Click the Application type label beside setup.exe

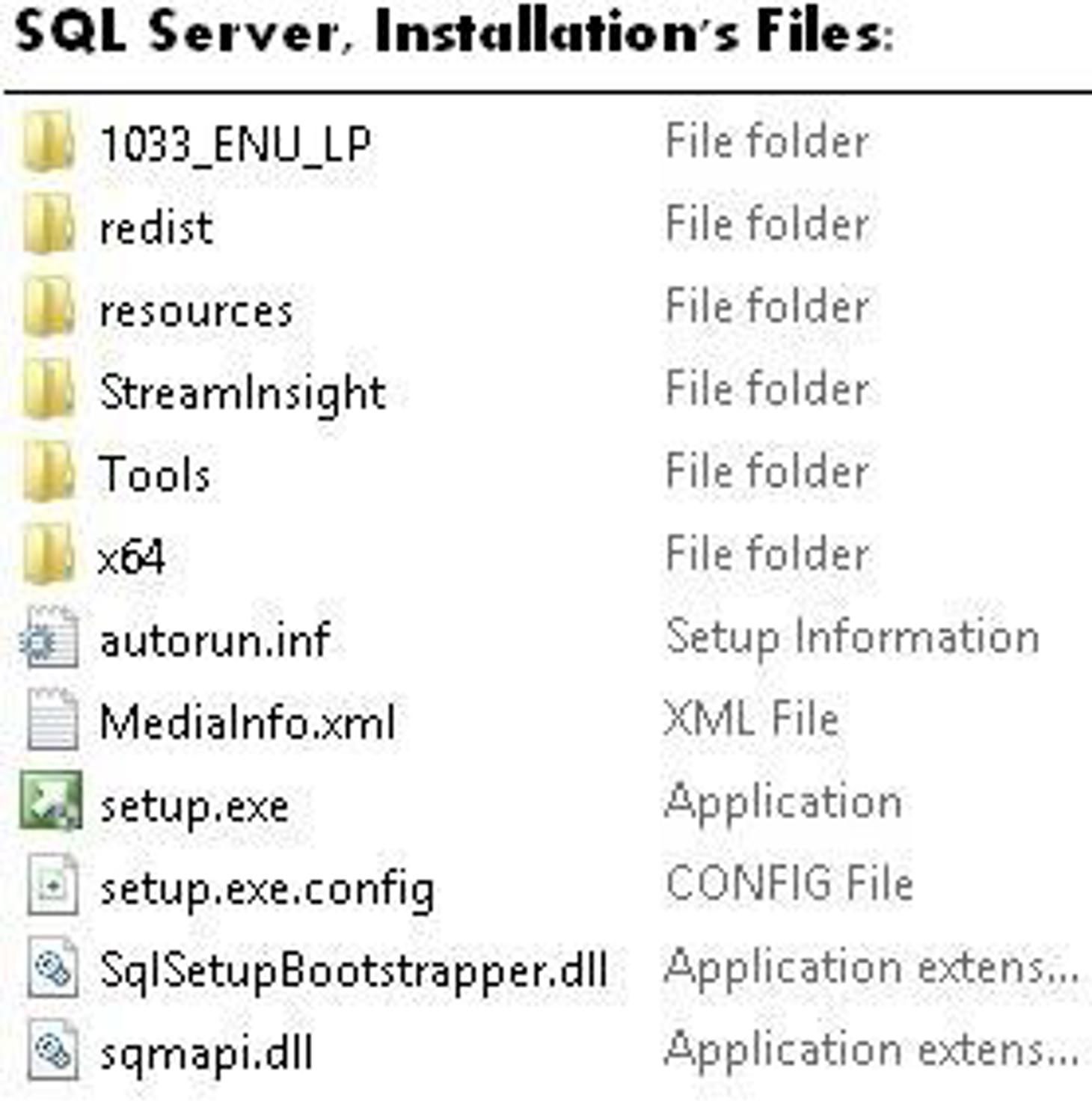(x=782, y=802)
